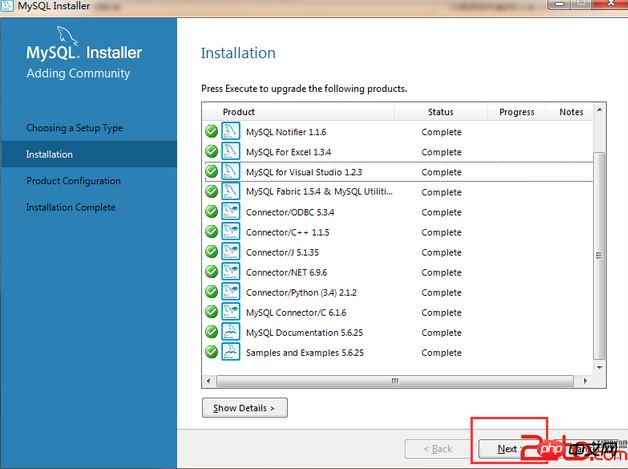
Task: Click the Connector/ODBC 5.3.4 product icon
Action: pyautogui.click(x=231, y=211)
